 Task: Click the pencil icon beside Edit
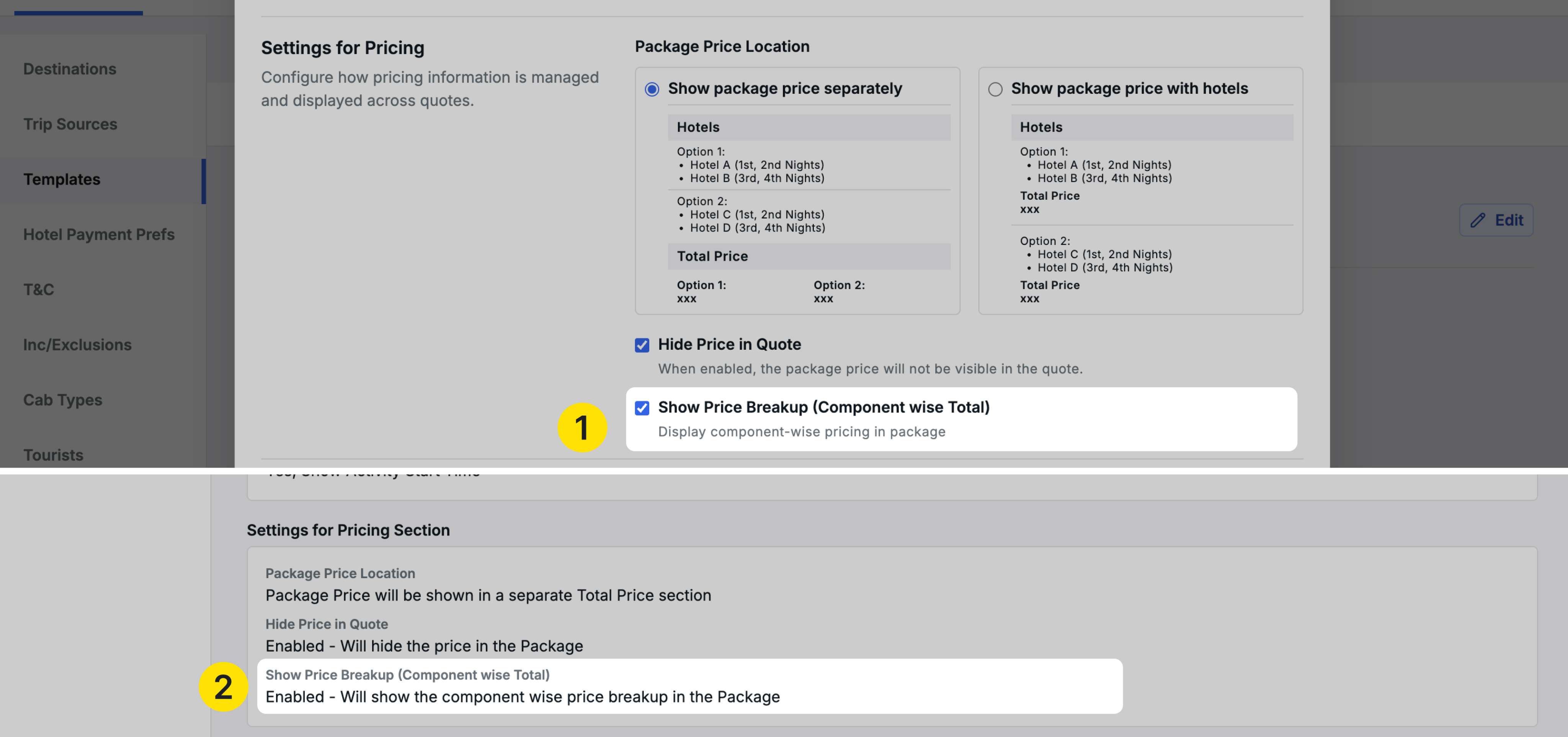click(x=1478, y=220)
